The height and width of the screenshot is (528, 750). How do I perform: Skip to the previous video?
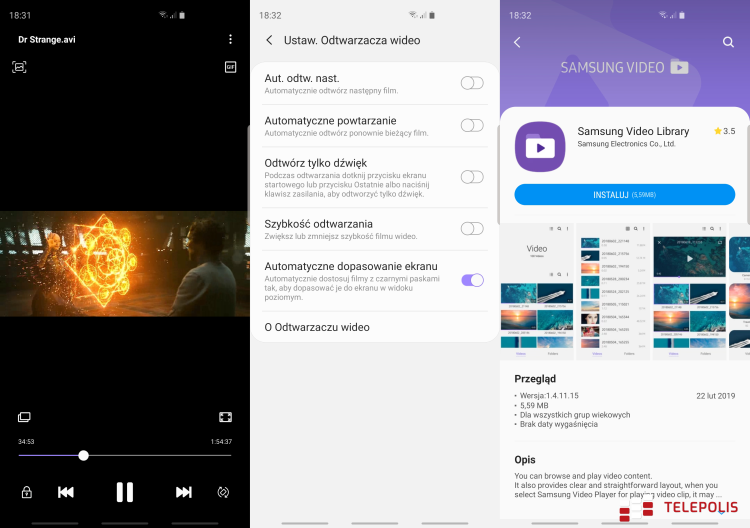[66, 492]
